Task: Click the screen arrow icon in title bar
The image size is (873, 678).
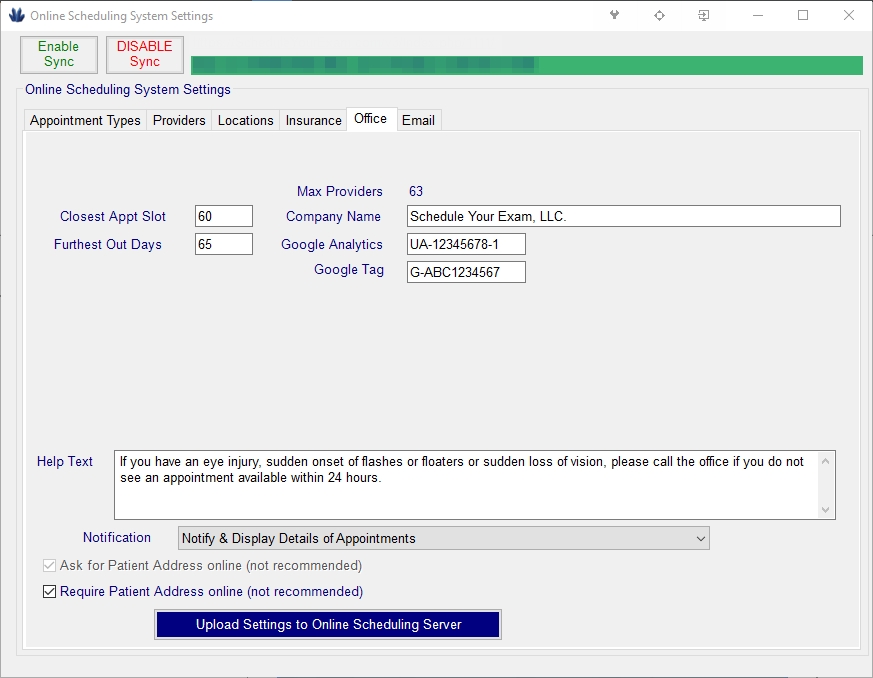Action: click(x=704, y=16)
